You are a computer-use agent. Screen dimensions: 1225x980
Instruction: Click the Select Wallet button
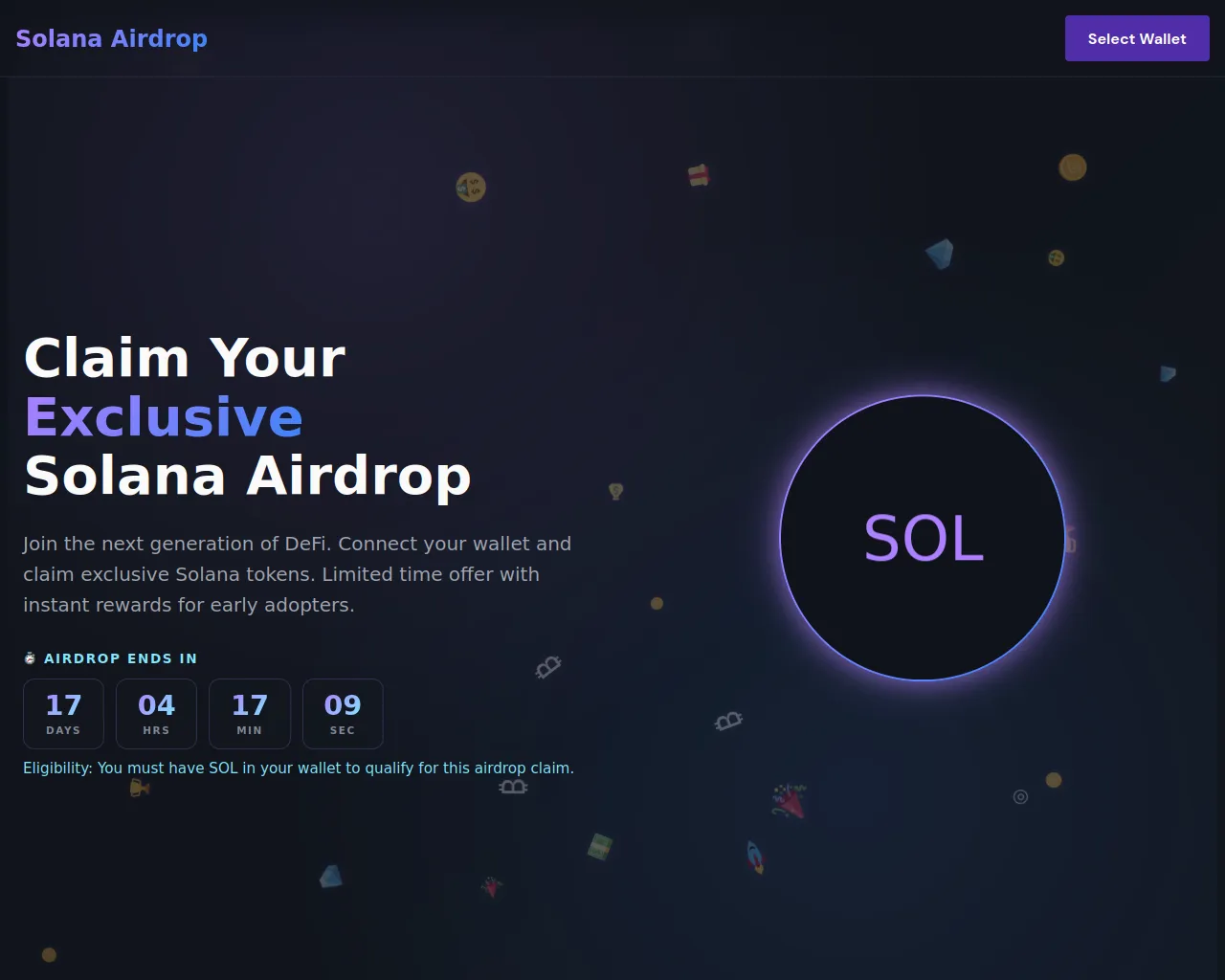pos(1137,38)
